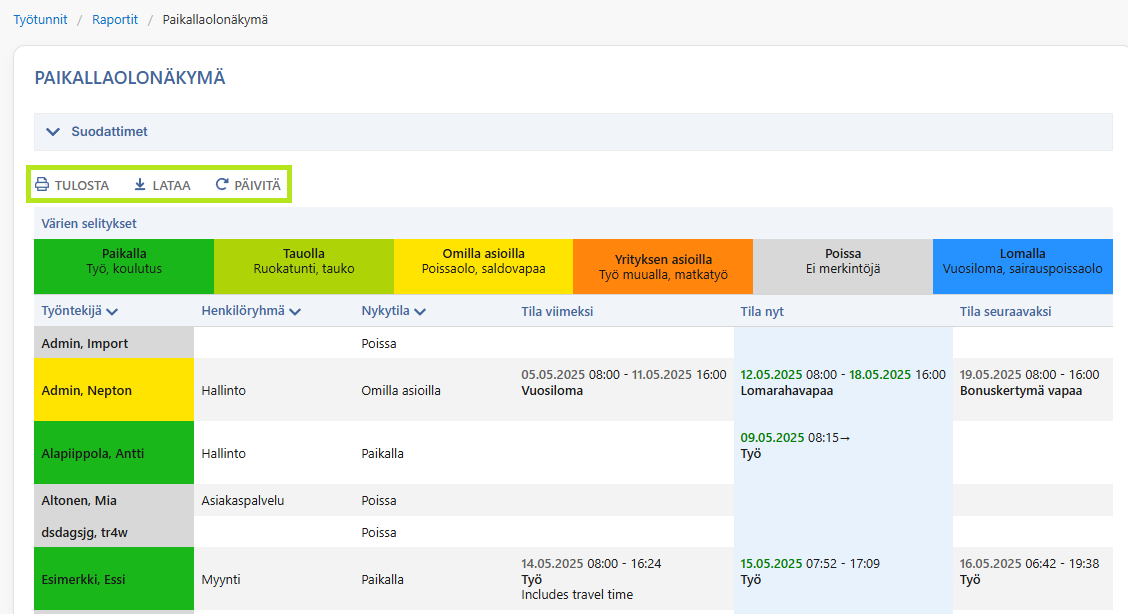Click the 19.05.2025 08:00 - 16:00 entry
This screenshot has width=1128, height=614.
(1029, 375)
